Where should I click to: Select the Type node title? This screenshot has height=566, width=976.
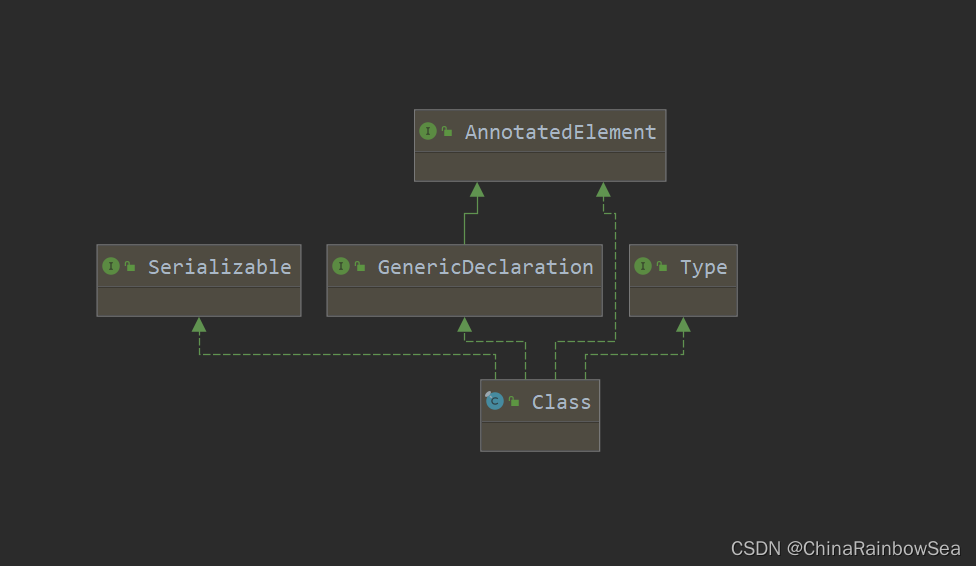[703, 268]
